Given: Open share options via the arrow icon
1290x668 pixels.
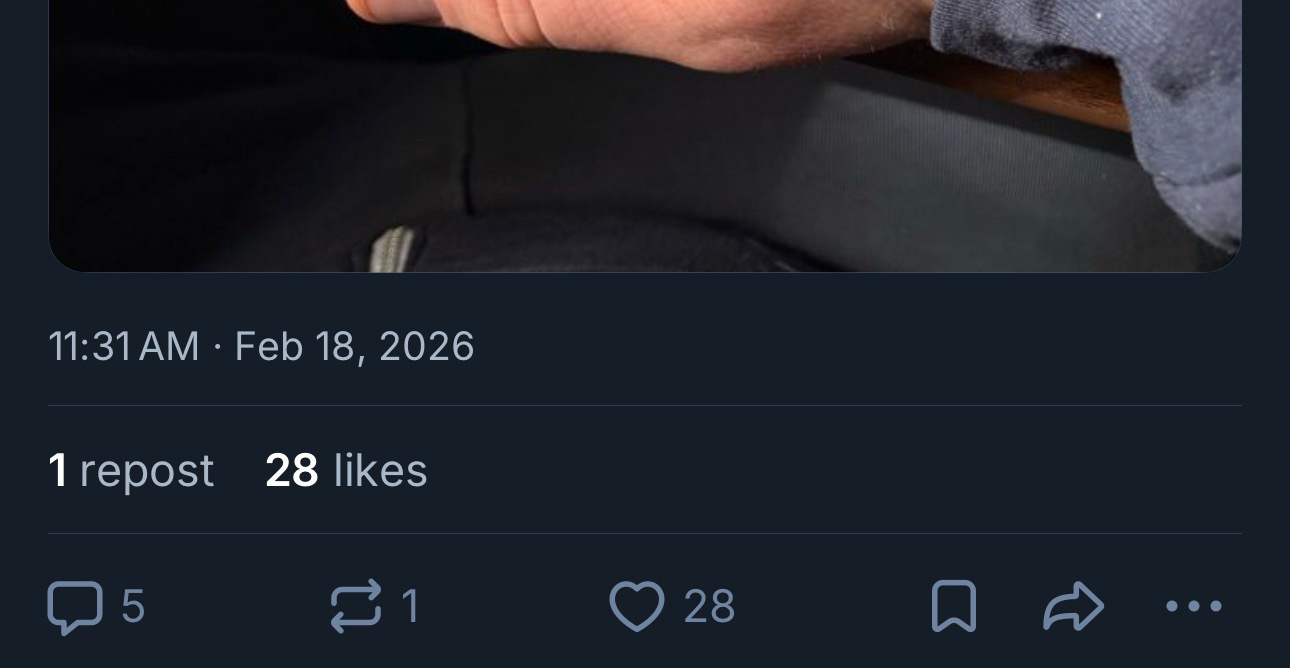Looking at the screenshot, I should 1073,607.
